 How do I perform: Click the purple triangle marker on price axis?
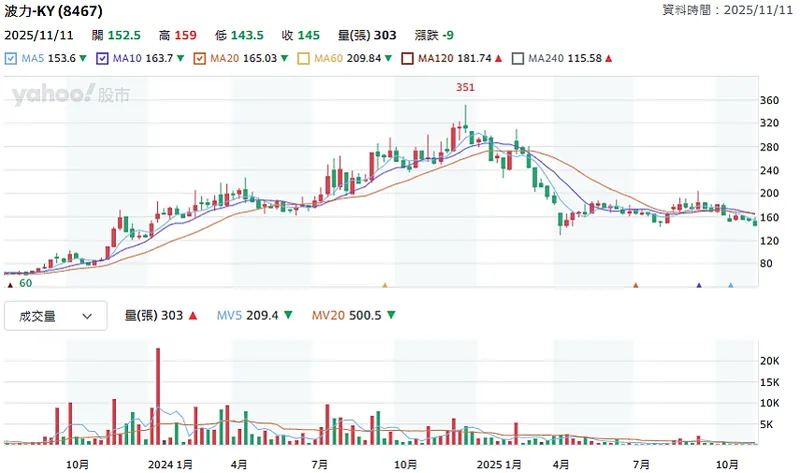(x=699, y=285)
